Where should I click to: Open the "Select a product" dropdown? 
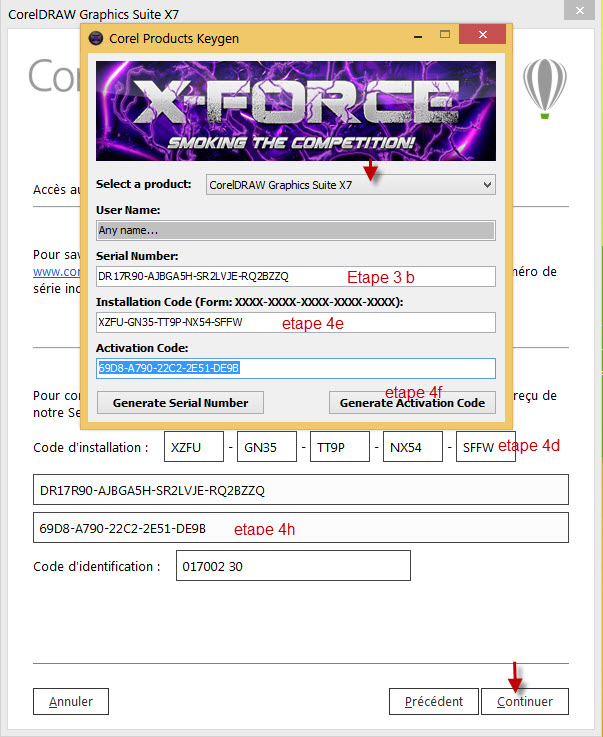click(x=350, y=184)
